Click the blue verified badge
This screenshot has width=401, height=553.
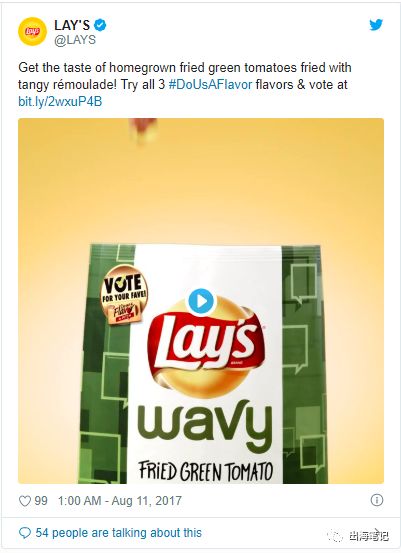coord(100,25)
